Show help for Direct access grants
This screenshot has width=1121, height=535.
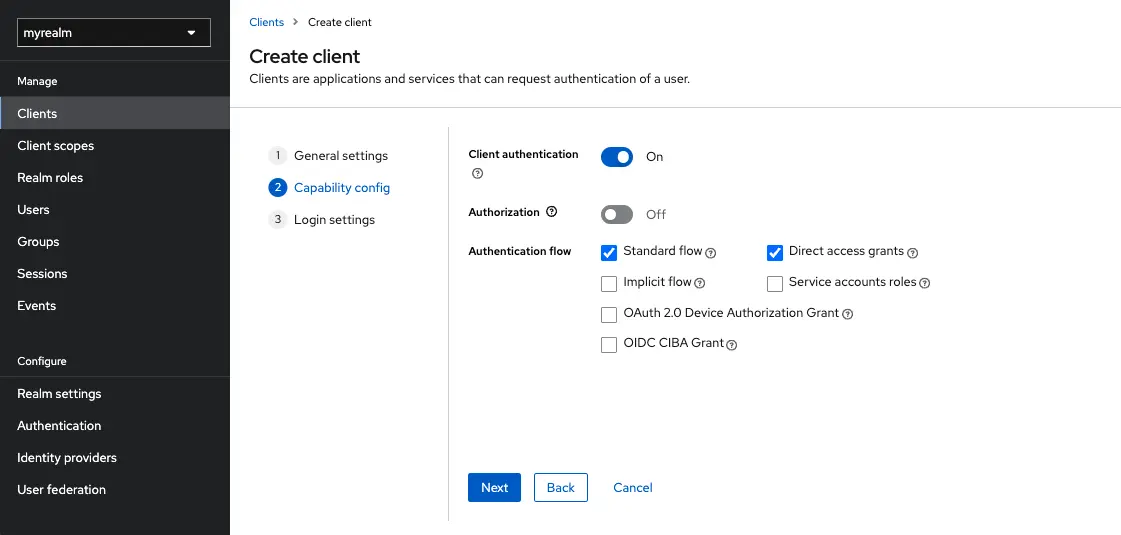912,252
